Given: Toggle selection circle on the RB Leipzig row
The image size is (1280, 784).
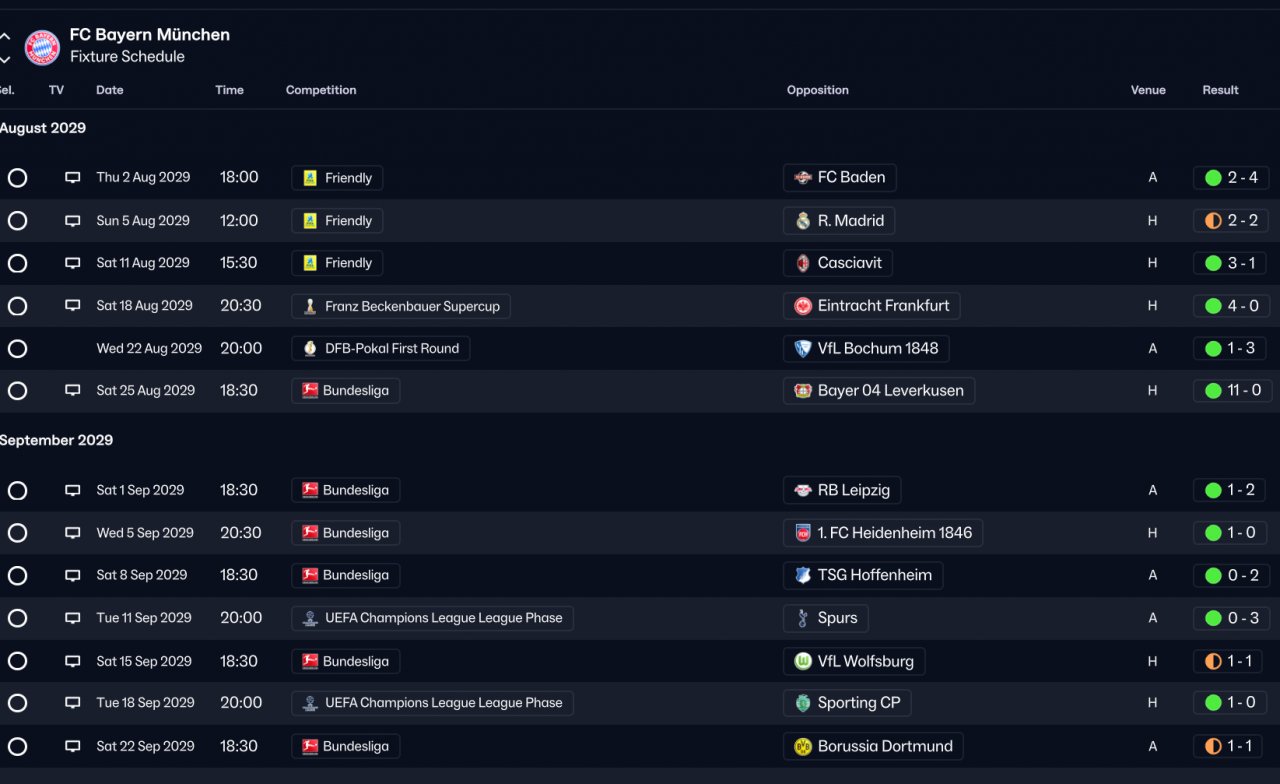Looking at the screenshot, I should coord(17,491).
